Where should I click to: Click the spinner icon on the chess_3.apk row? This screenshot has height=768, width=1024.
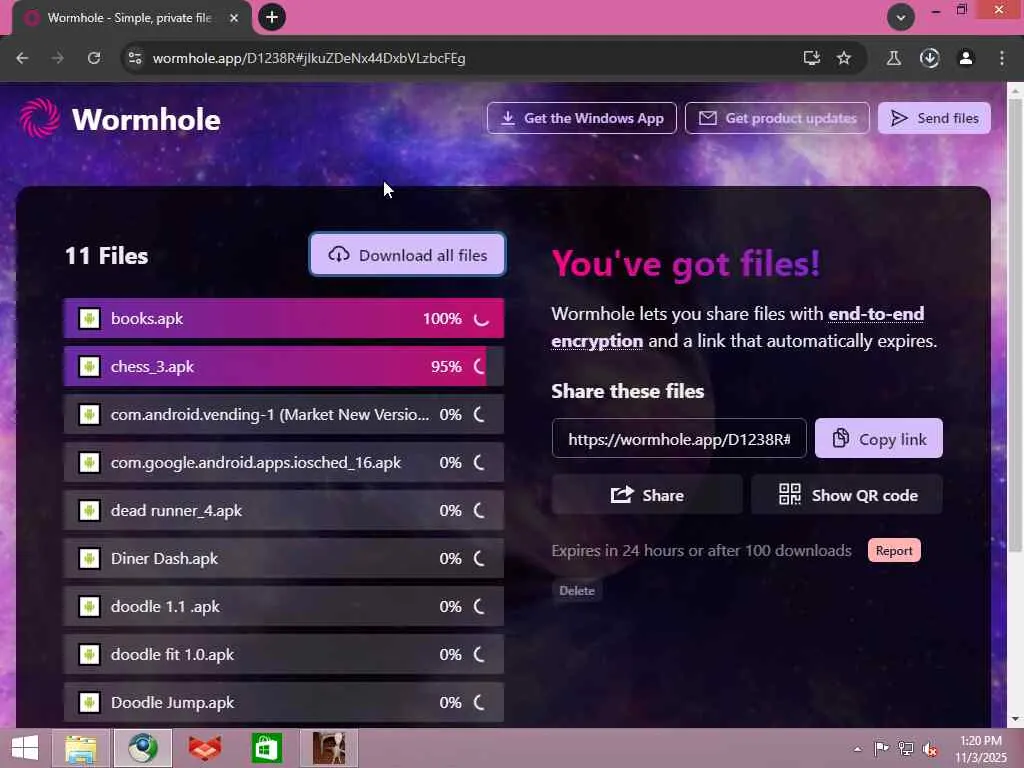[x=479, y=366]
